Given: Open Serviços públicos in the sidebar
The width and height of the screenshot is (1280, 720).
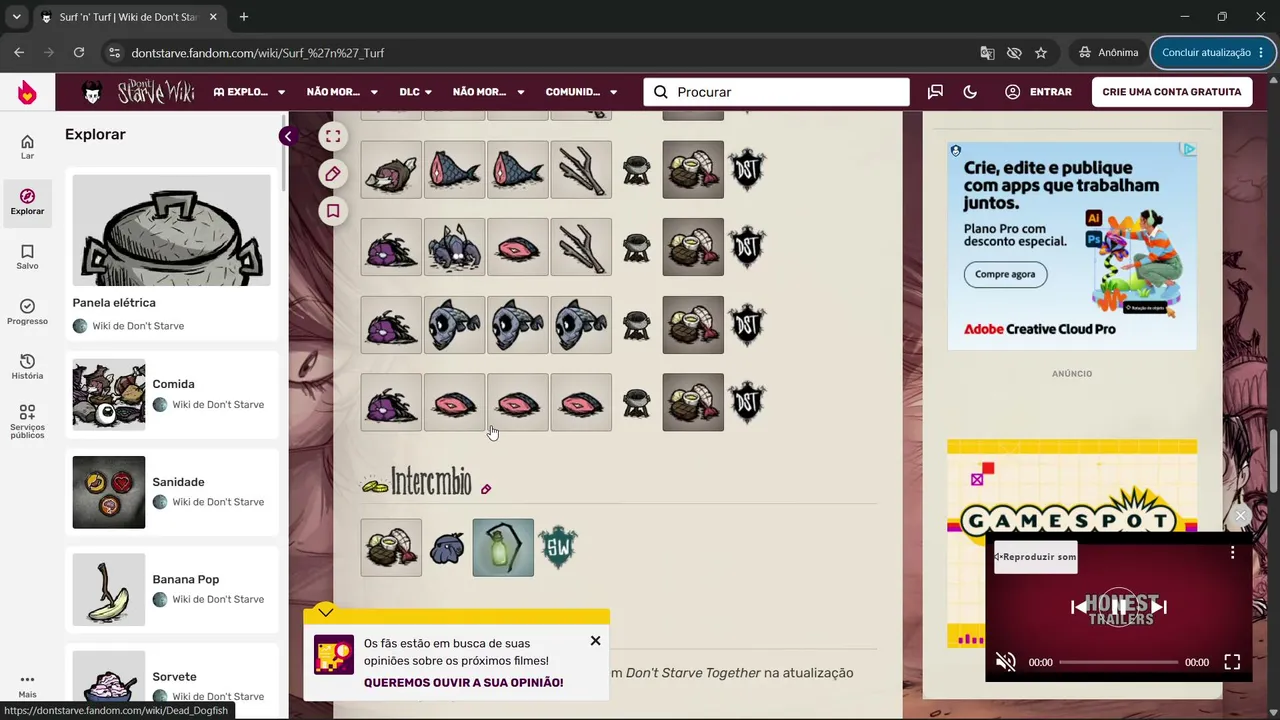Looking at the screenshot, I should click(27, 422).
